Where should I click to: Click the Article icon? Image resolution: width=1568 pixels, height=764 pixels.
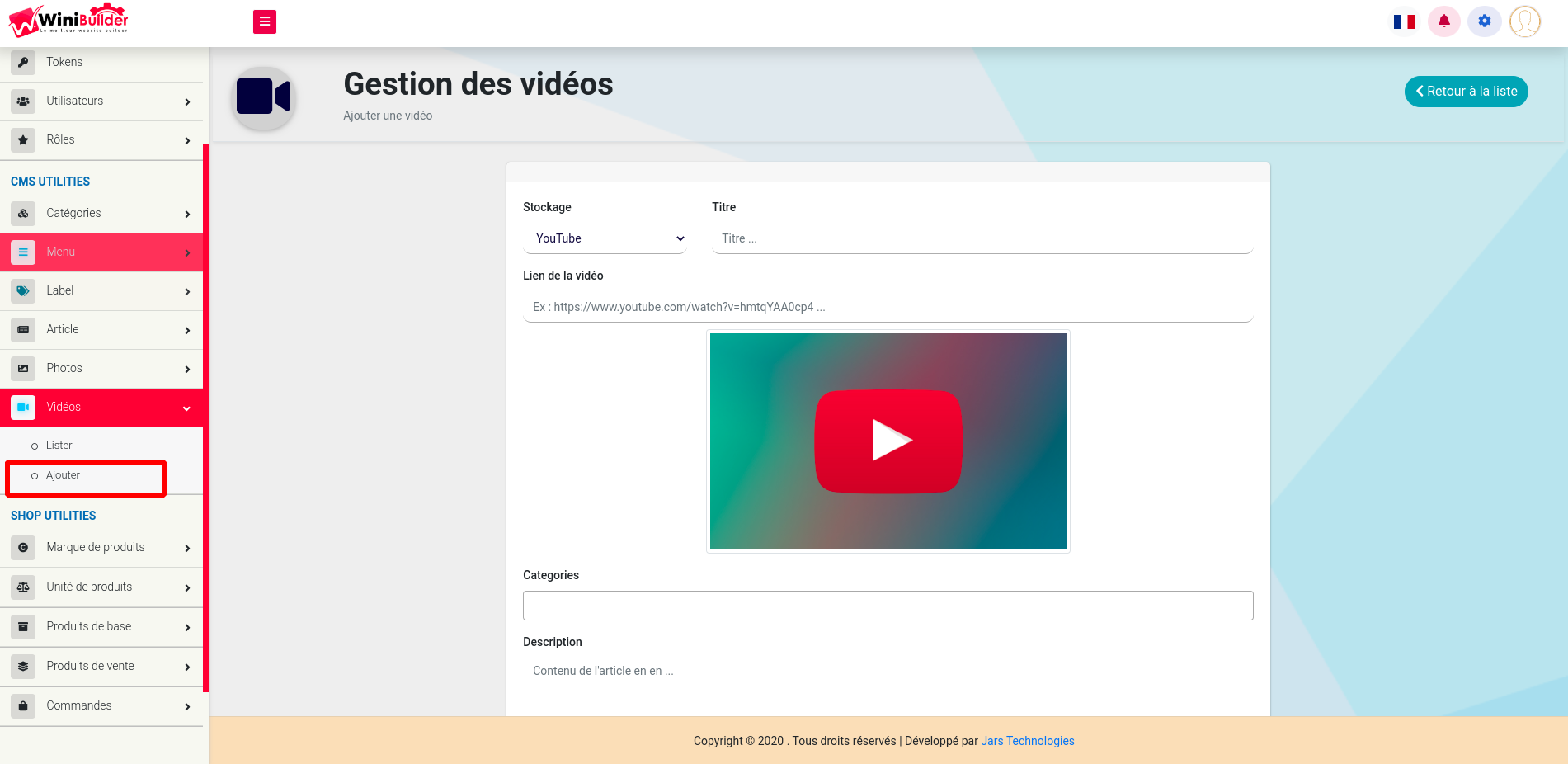pos(23,329)
